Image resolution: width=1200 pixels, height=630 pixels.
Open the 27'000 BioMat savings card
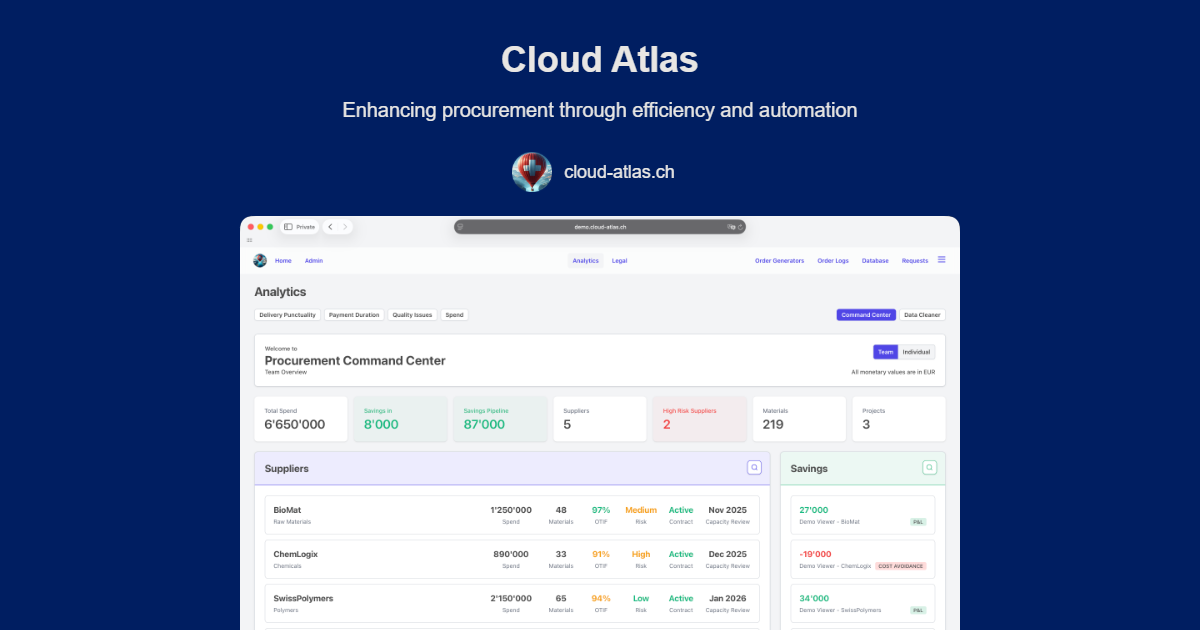(x=863, y=515)
